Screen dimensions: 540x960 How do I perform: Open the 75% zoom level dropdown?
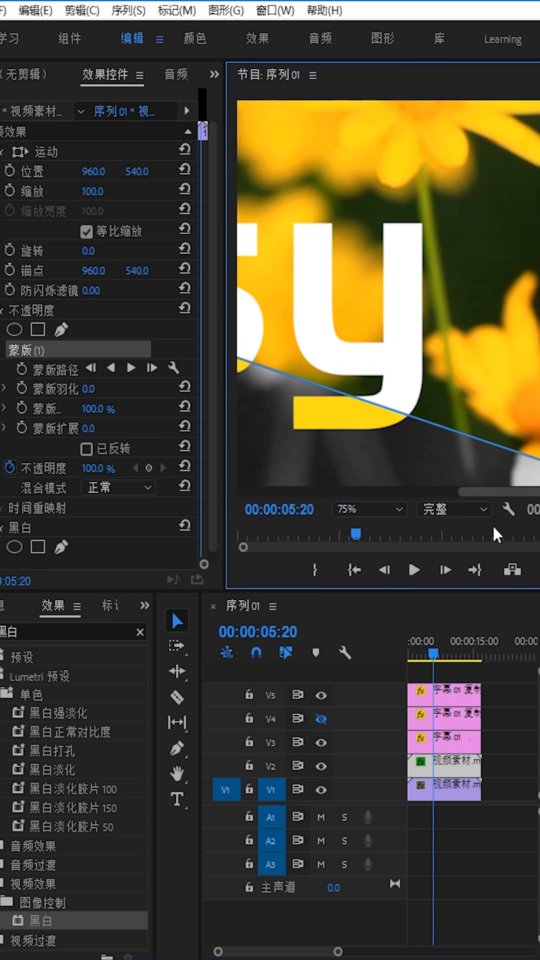click(x=370, y=509)
